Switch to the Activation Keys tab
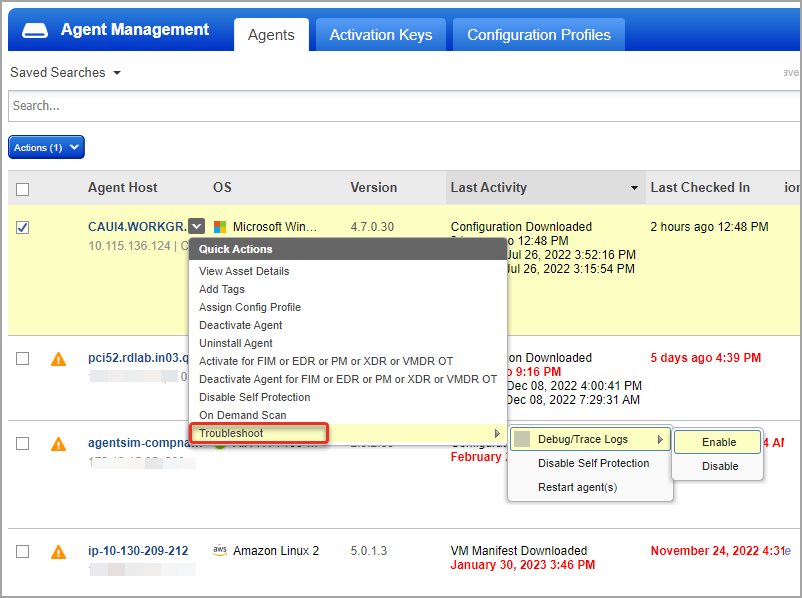Viewport: 802px width, 598px height. point(380,34)
